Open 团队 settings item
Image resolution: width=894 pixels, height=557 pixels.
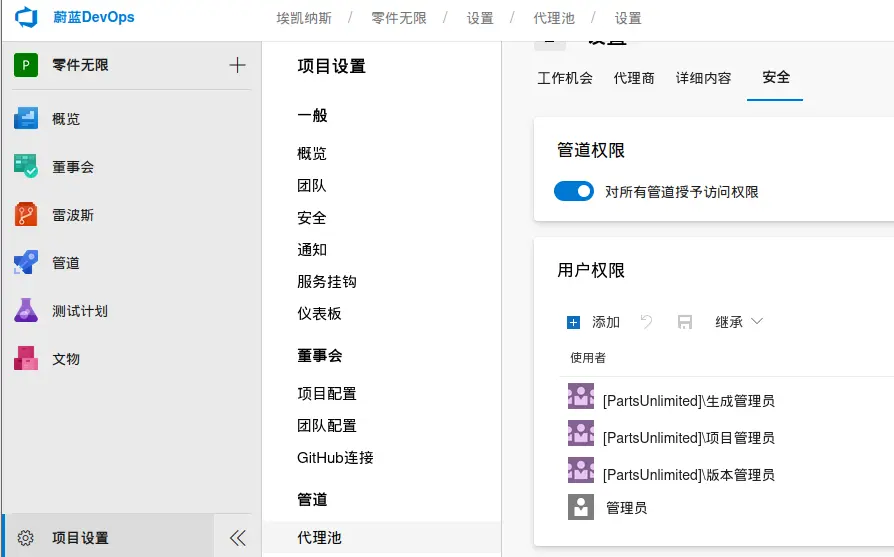[312, 185]
